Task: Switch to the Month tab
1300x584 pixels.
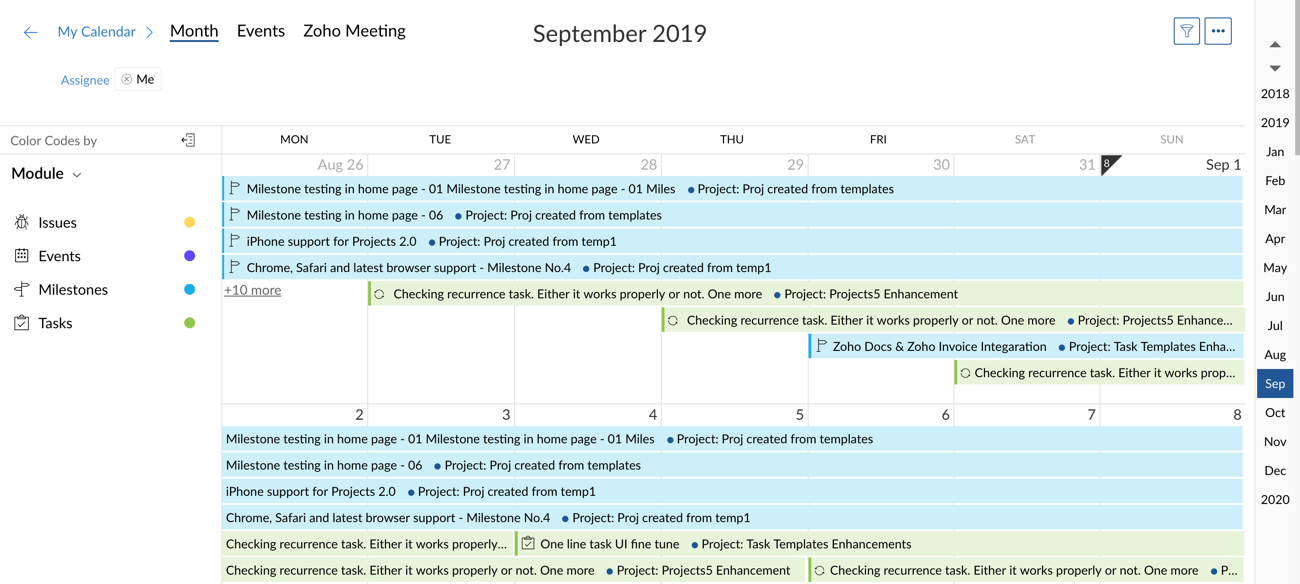Action: [194, 31]
